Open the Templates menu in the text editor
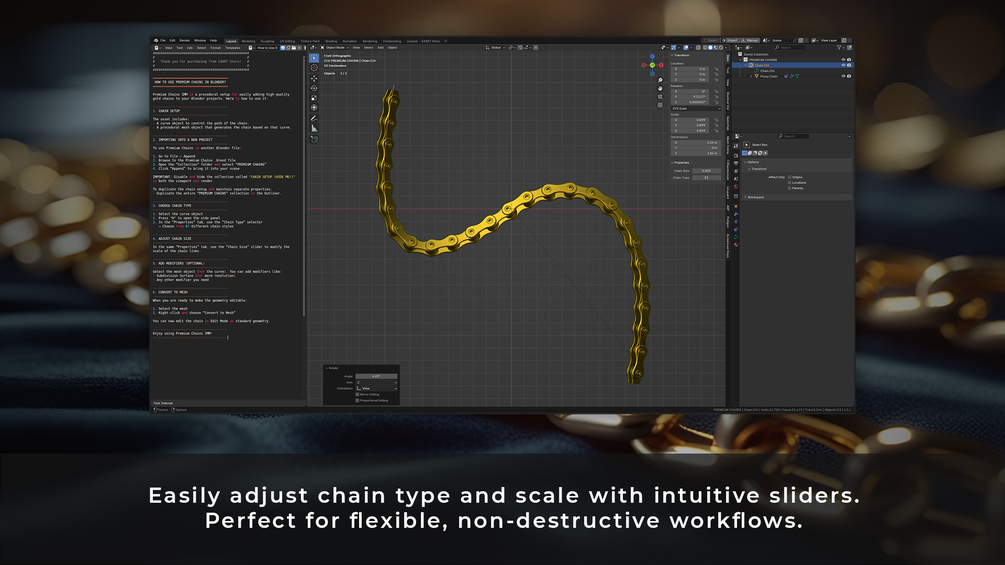The height and width of the screenshot is (565, 1005). click(233, 47)
